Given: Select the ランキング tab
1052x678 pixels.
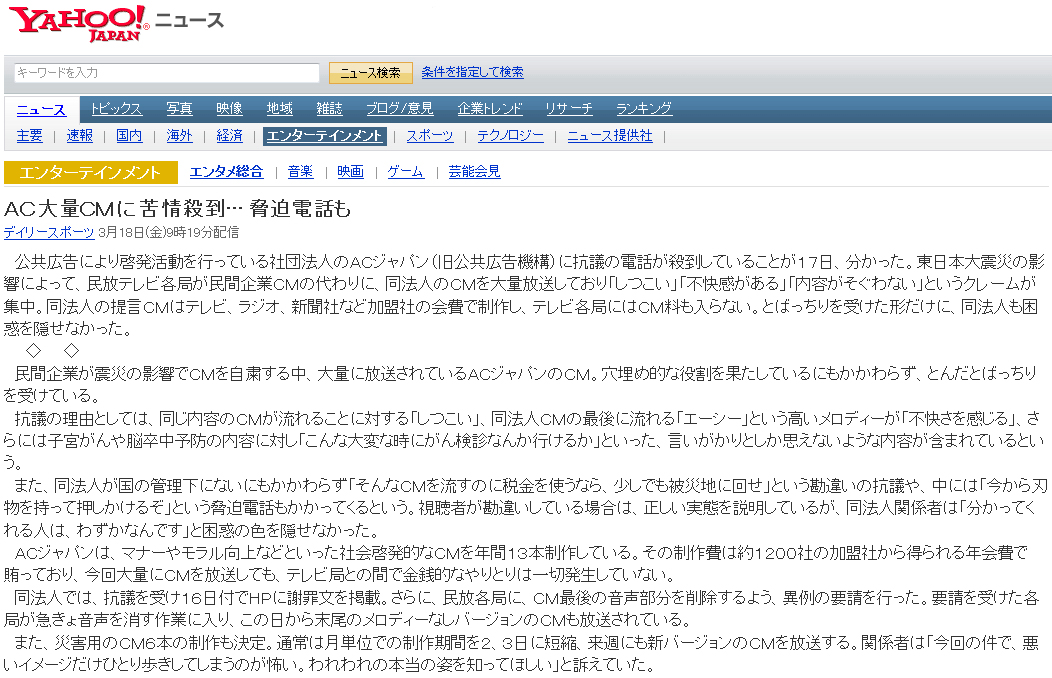Looking at the screenshot, I should click(643, 109).
